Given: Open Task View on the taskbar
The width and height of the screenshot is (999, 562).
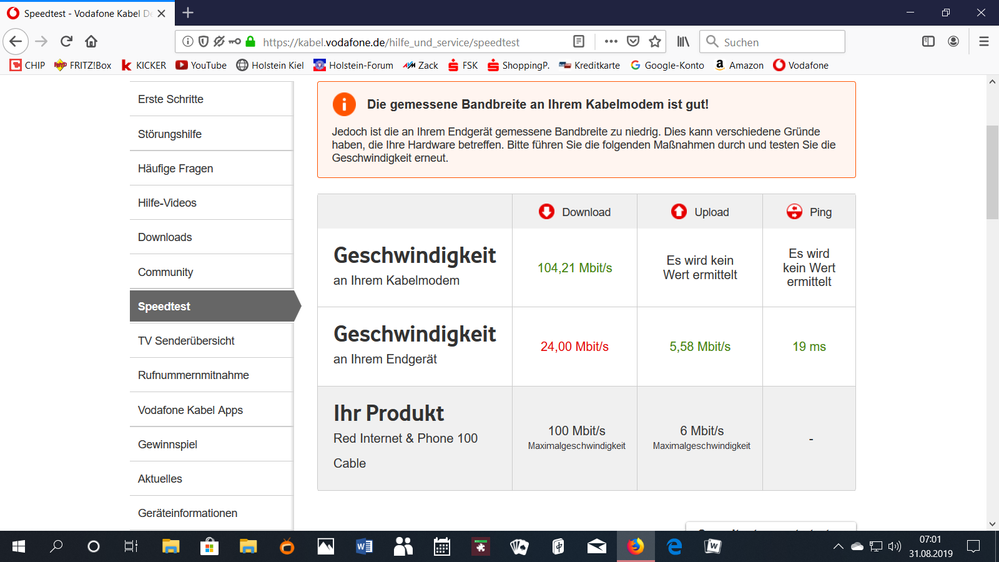Looking at the screenshot, I should (131, 547).
